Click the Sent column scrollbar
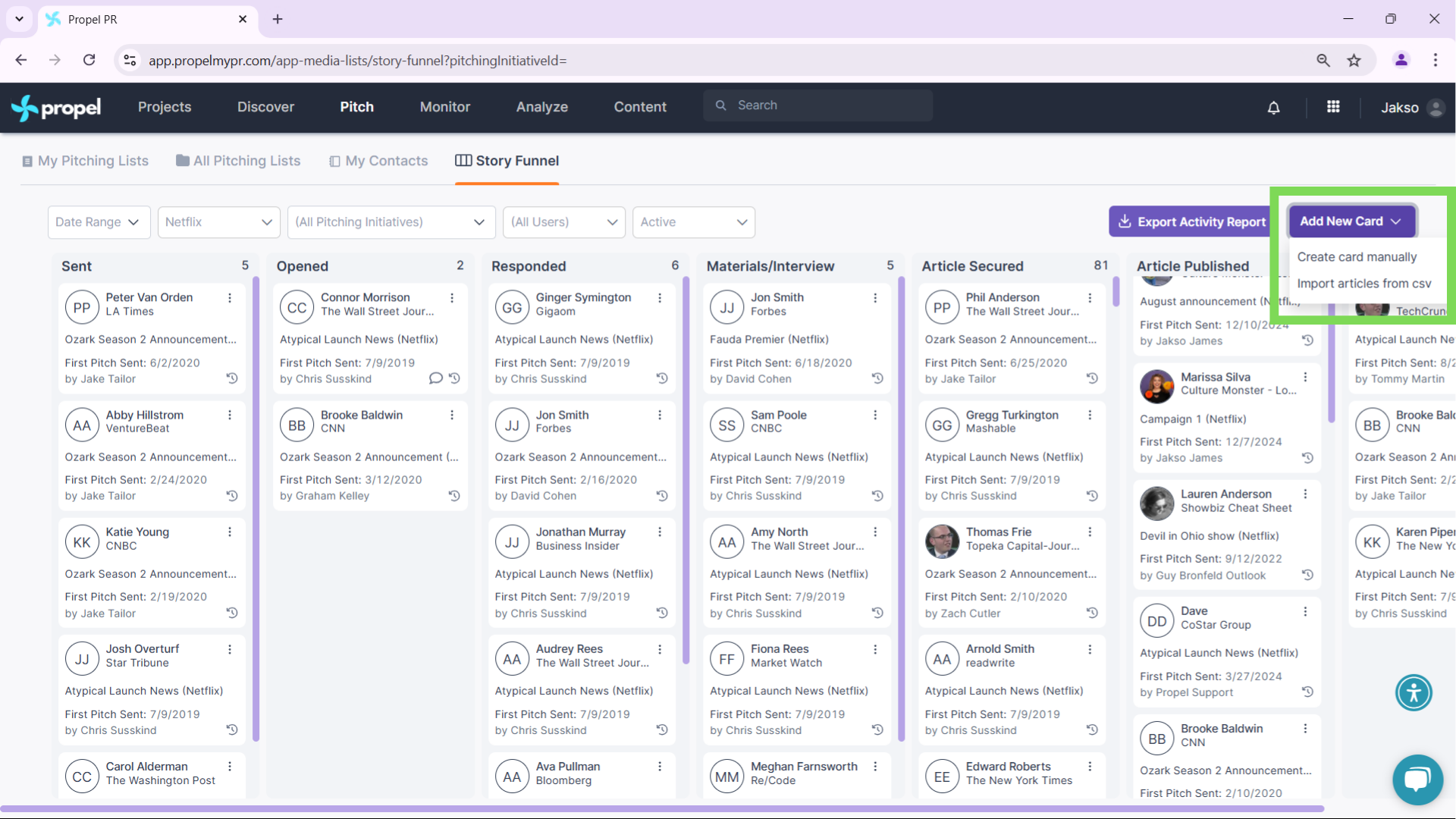 click(x=256, y=508)
